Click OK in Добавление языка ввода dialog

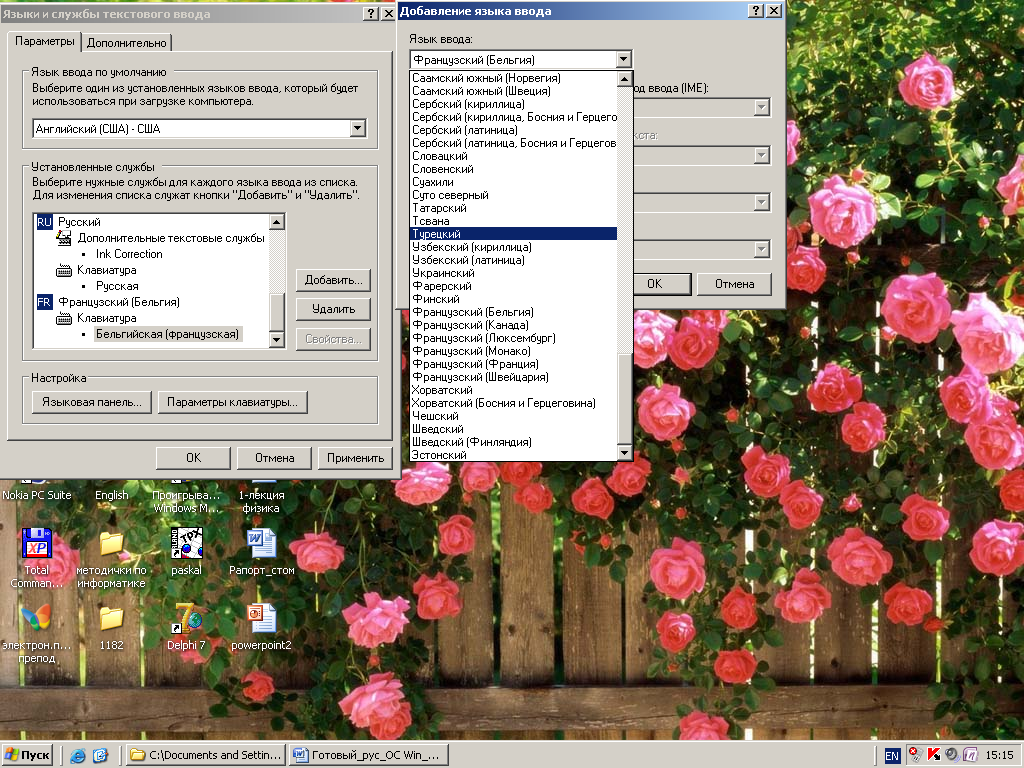(x=654, y=283)
